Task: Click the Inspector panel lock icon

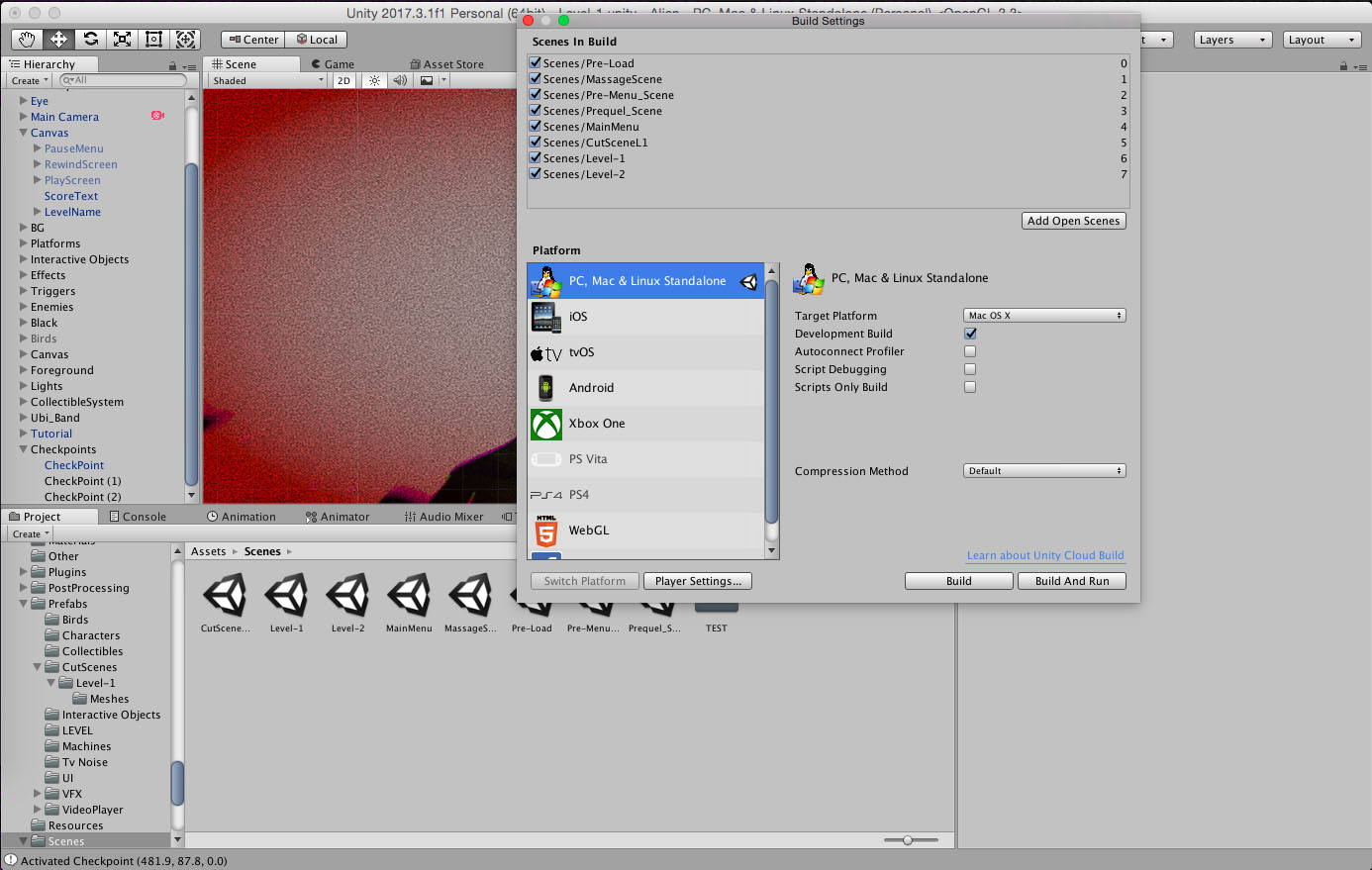Action: 1343,66
